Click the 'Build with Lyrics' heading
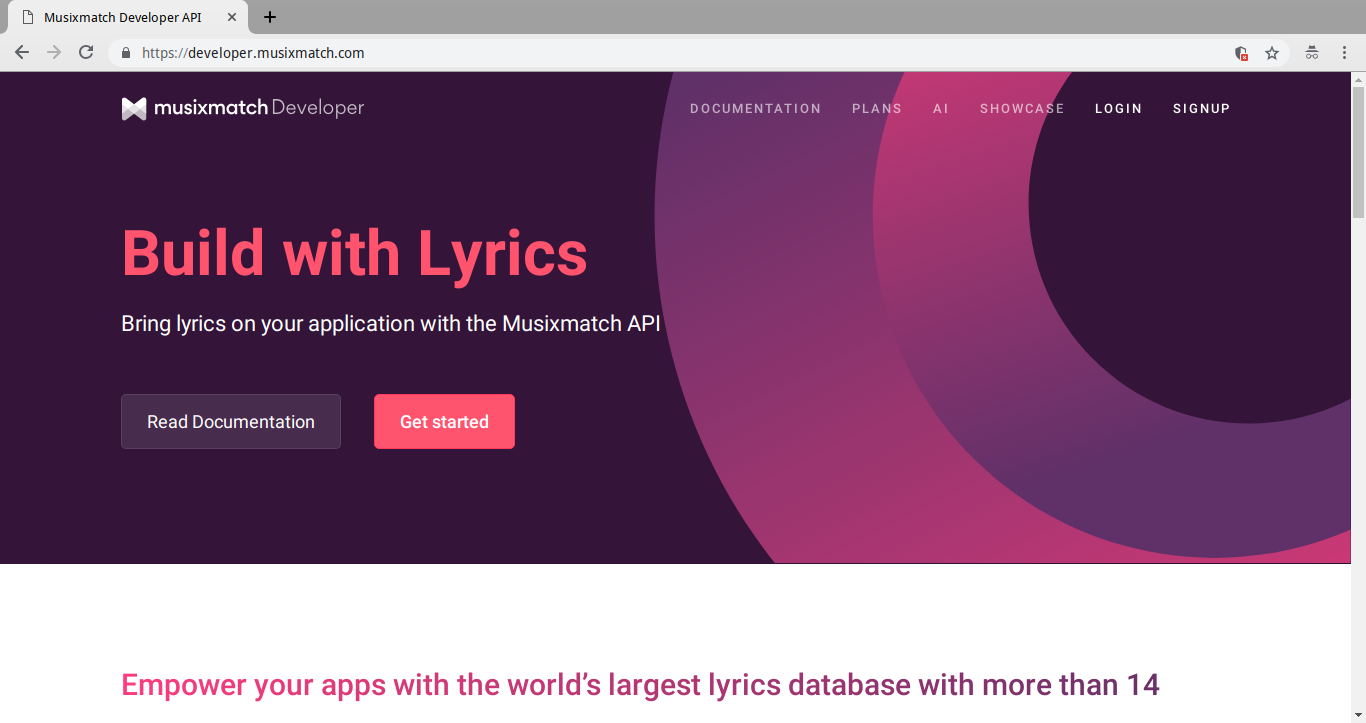 (354, 253)
